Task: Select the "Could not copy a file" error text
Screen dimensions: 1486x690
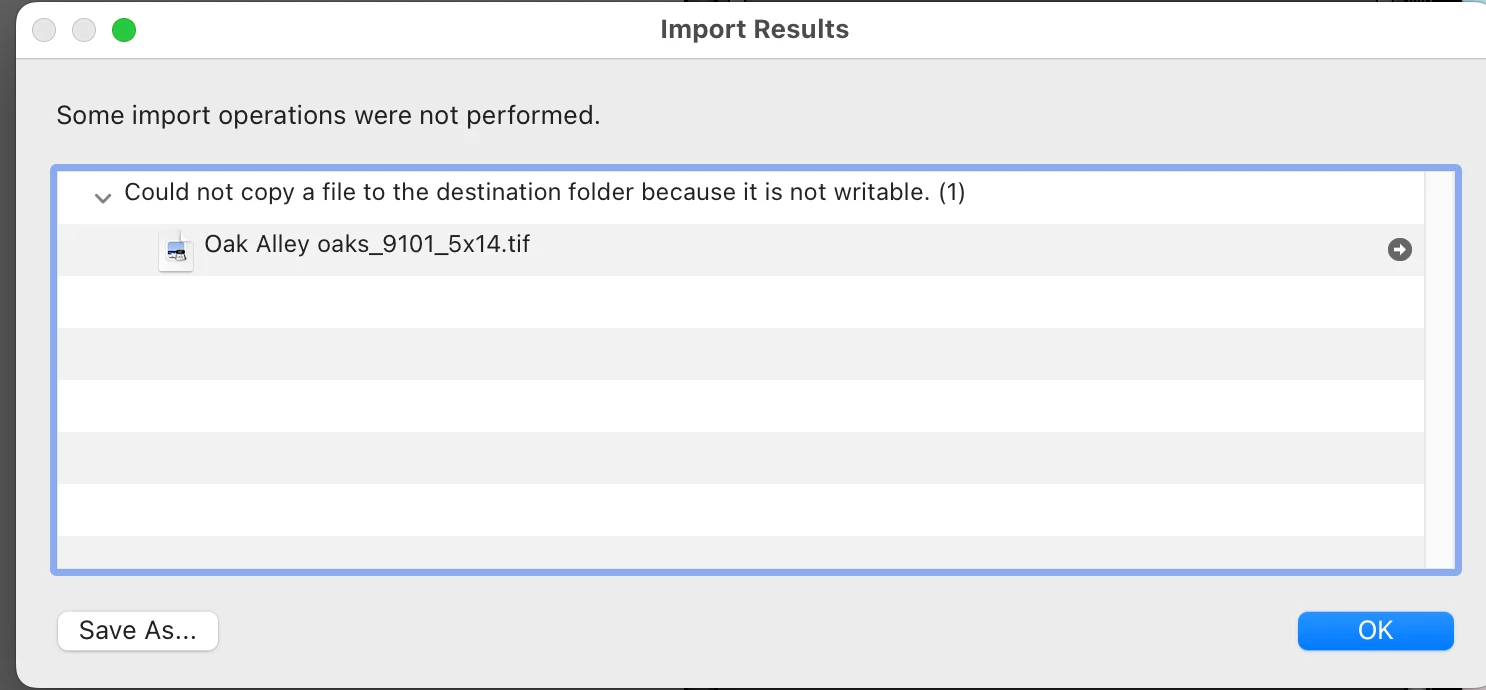Action: [544, 192]
